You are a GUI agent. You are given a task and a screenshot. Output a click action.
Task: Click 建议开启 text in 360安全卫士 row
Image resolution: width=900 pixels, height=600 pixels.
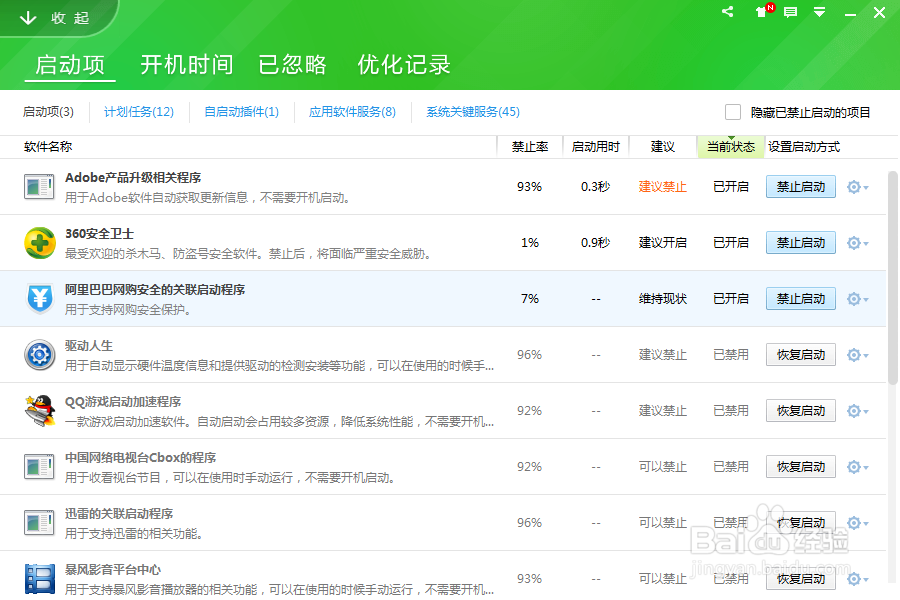point(663,243)
